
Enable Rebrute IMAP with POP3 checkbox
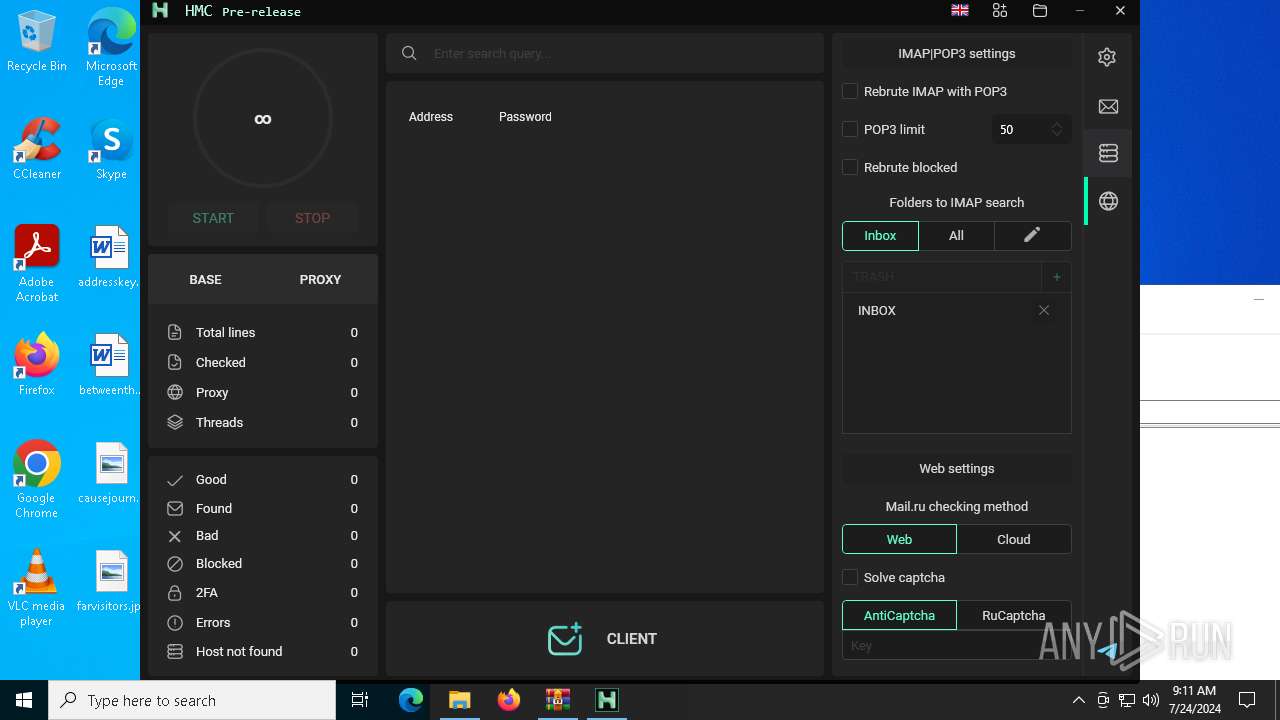pos(850,91)
